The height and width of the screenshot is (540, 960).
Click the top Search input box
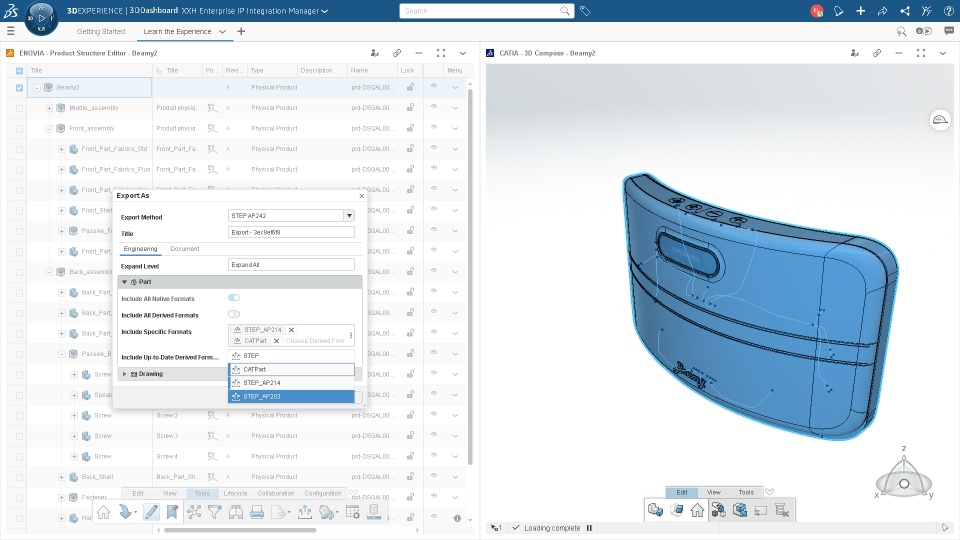(479, 11)
